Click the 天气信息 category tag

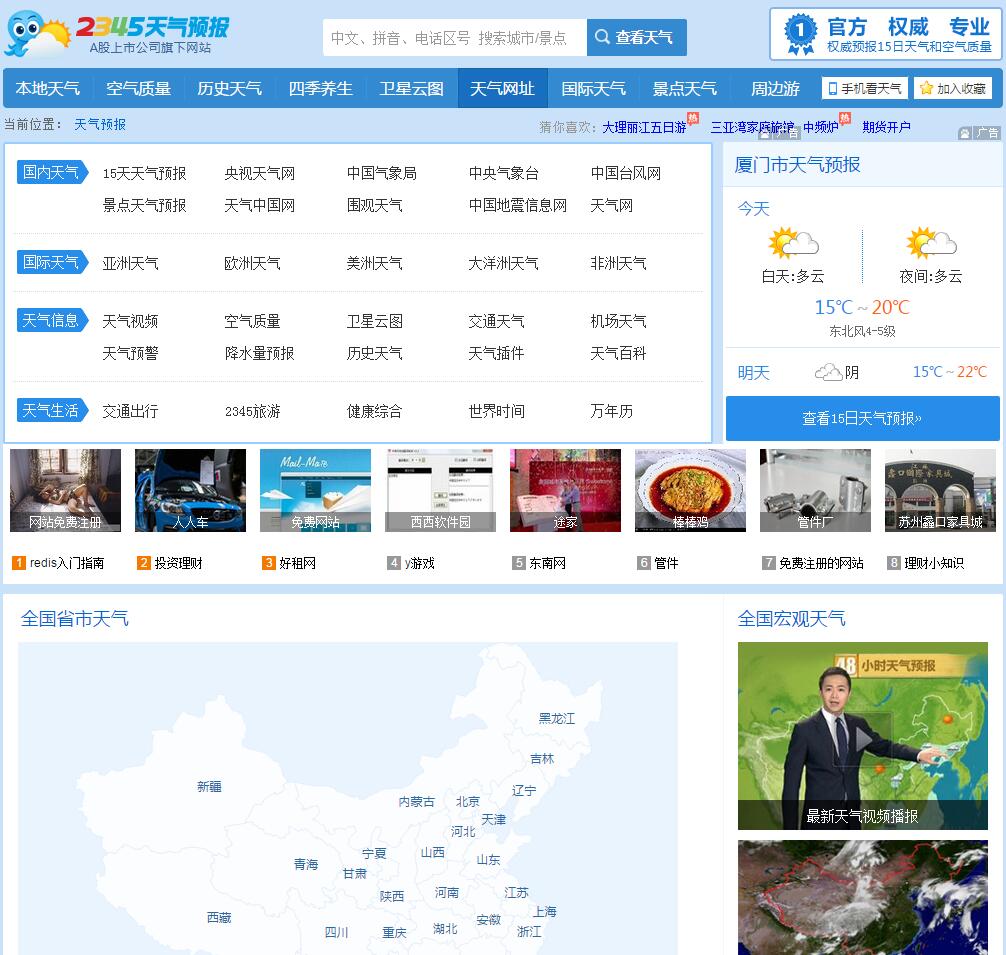tap(51, 319)
